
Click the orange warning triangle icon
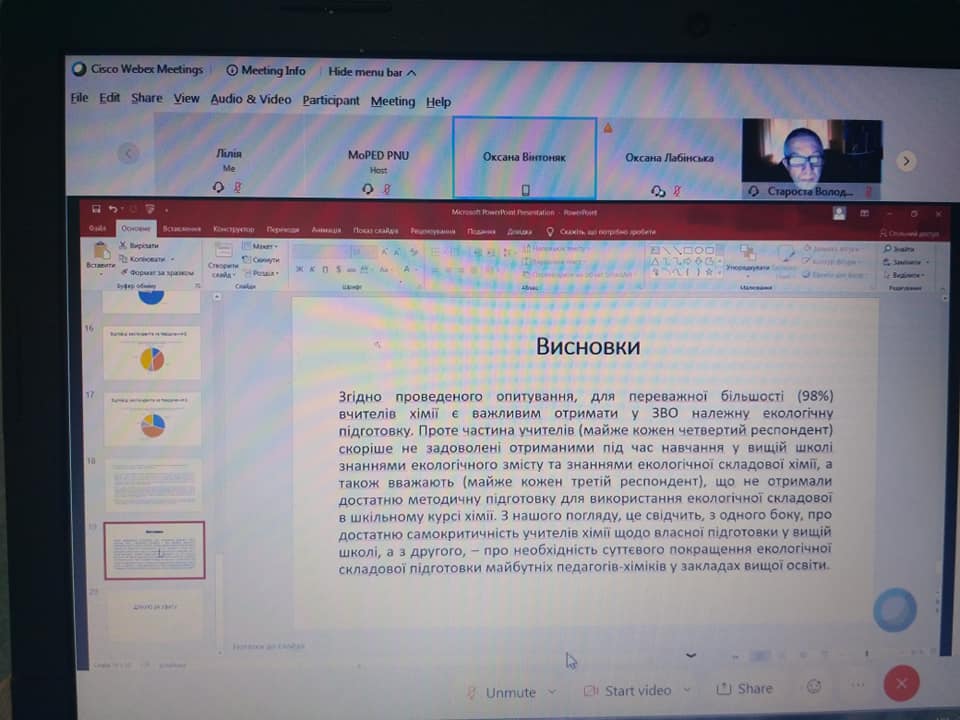tap(607, 128)
